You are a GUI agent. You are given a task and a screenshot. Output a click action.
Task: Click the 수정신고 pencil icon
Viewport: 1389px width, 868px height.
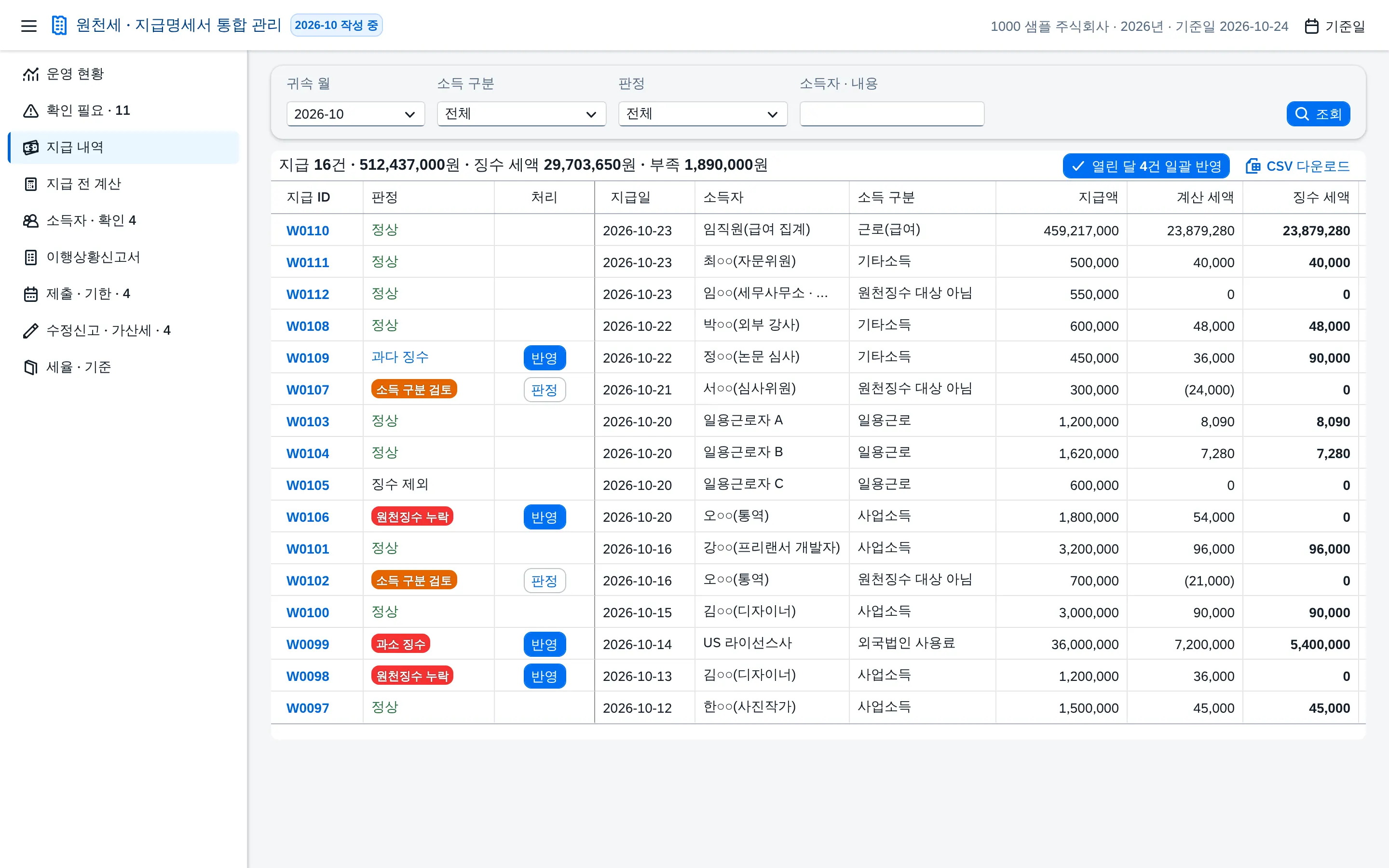tap(31, 331)
